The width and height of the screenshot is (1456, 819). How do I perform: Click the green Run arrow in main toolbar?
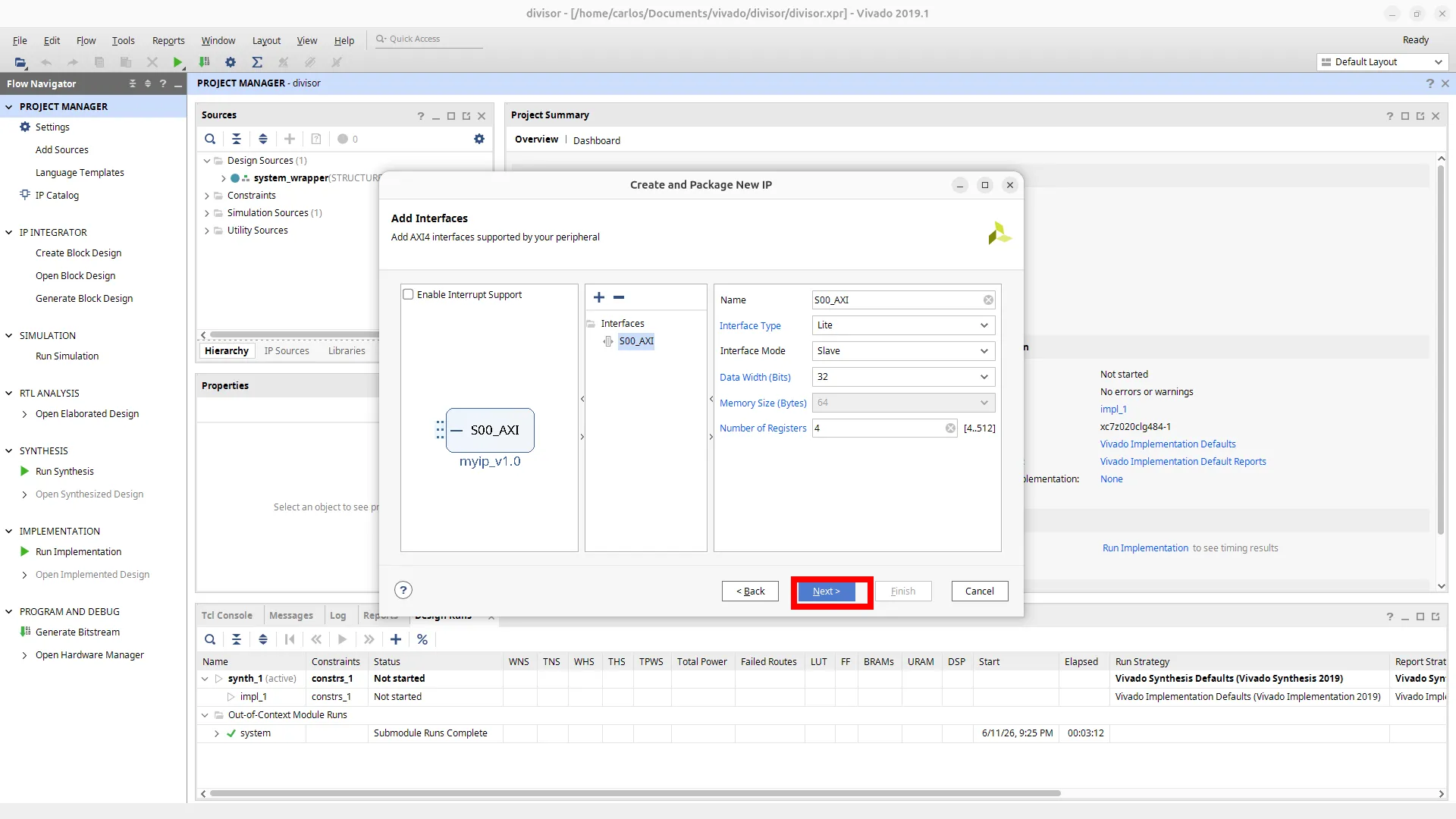[x=177, y=62]
